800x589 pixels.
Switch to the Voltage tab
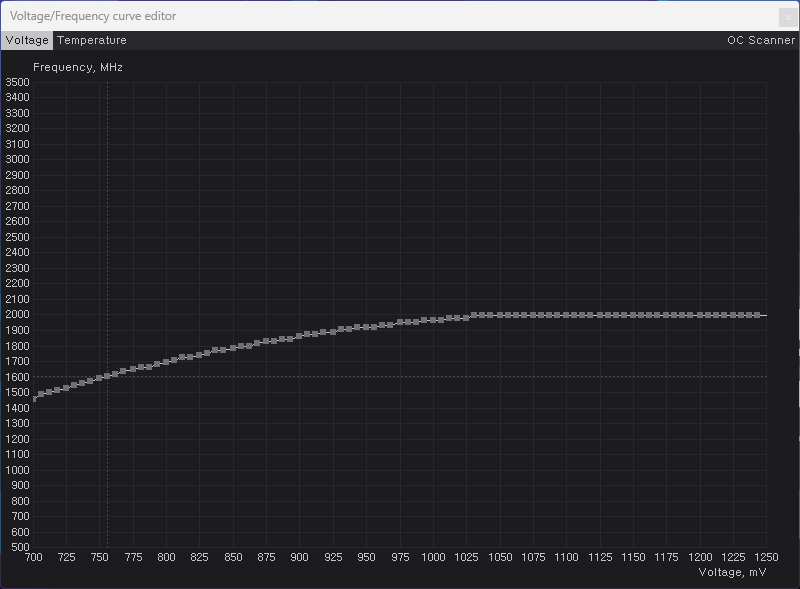tap(27, 40)
